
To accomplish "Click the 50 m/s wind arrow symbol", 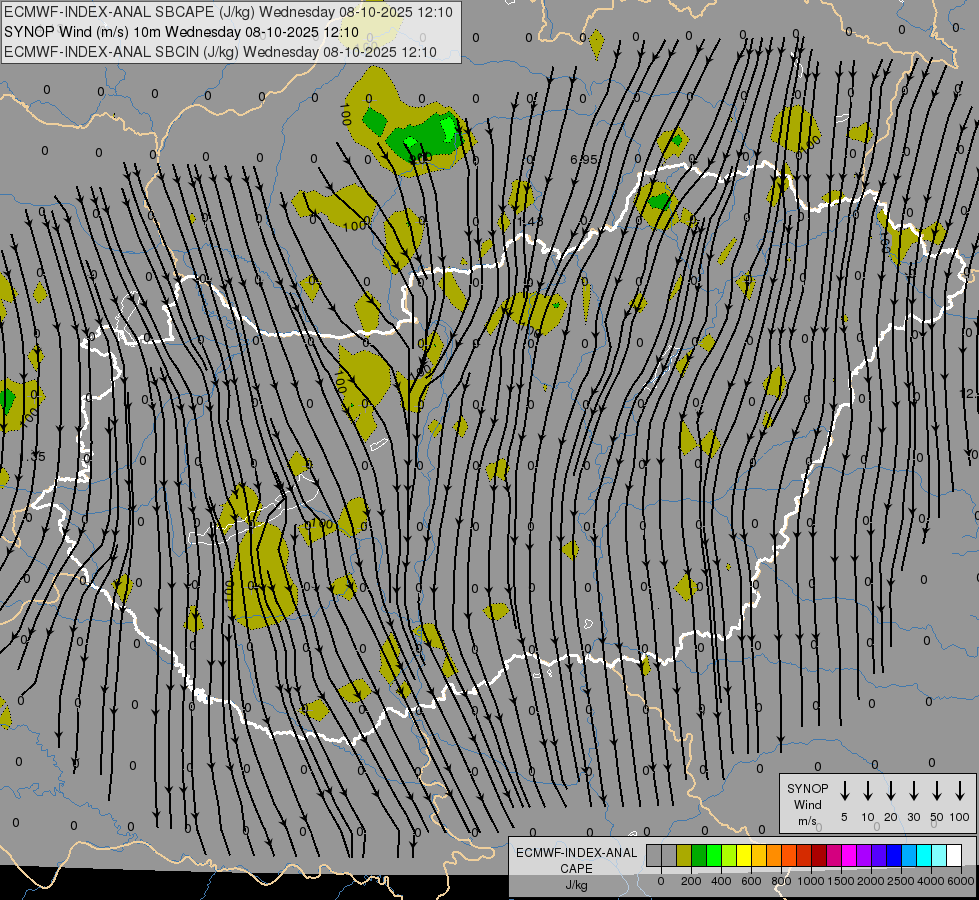I will click(x=937, y=790).
